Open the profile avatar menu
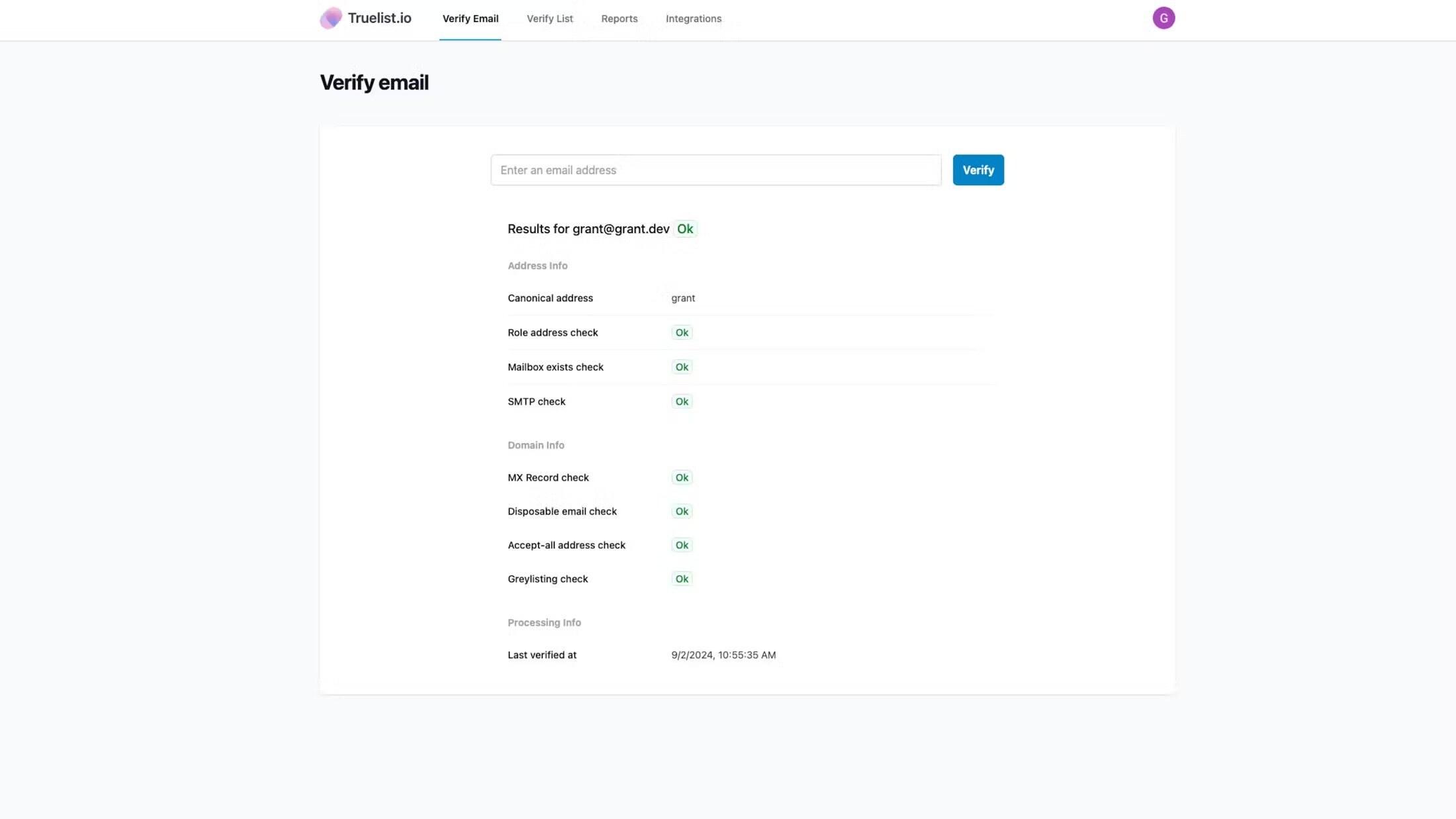 coord(1163,18)
